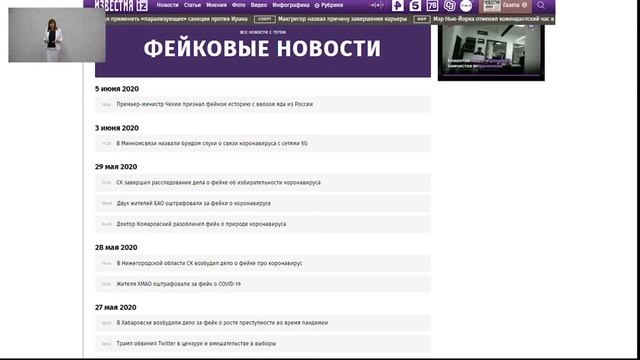640x360 pixels.
Task: Open article about Хабаровск crime growth fake
Action: click(263, 323)
